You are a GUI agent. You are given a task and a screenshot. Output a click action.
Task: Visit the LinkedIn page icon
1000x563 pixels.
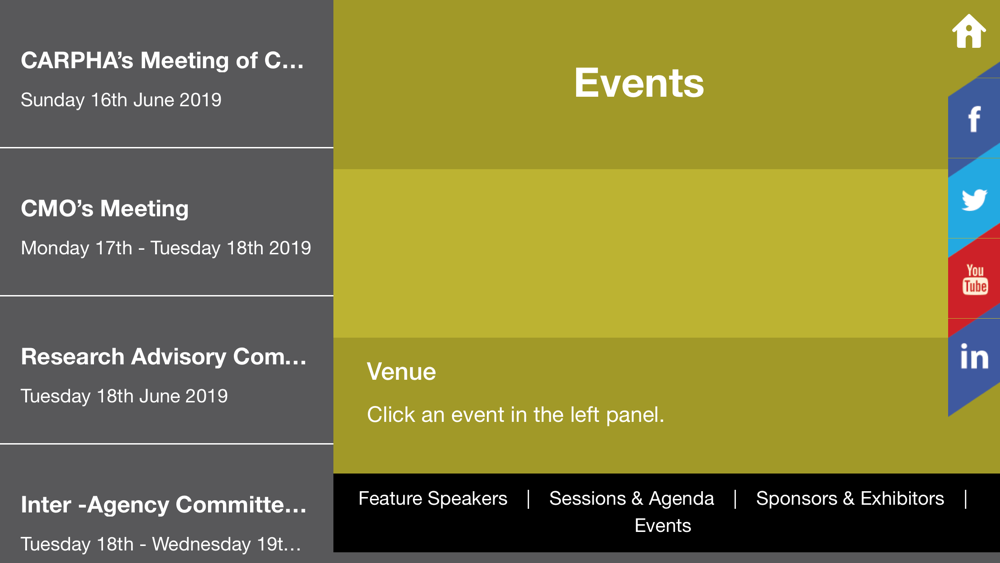coord(974,357)
